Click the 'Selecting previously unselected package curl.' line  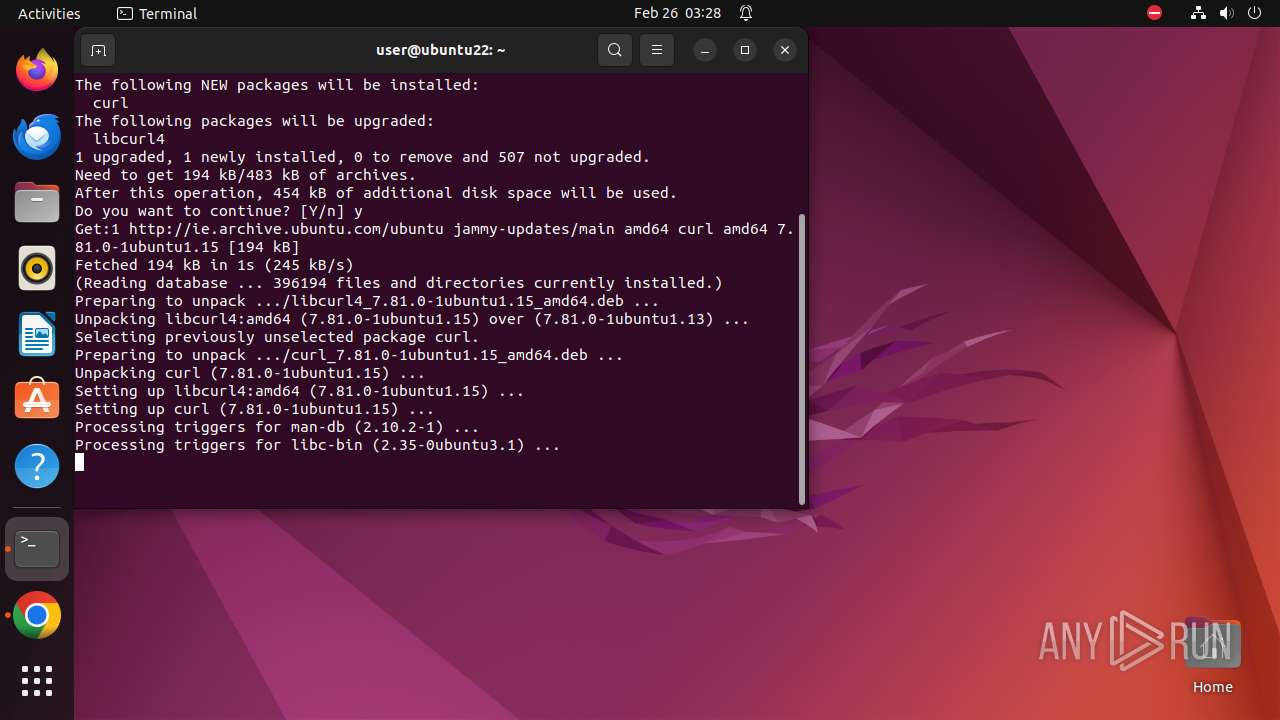pyautogui.click(x=277, y=337)
